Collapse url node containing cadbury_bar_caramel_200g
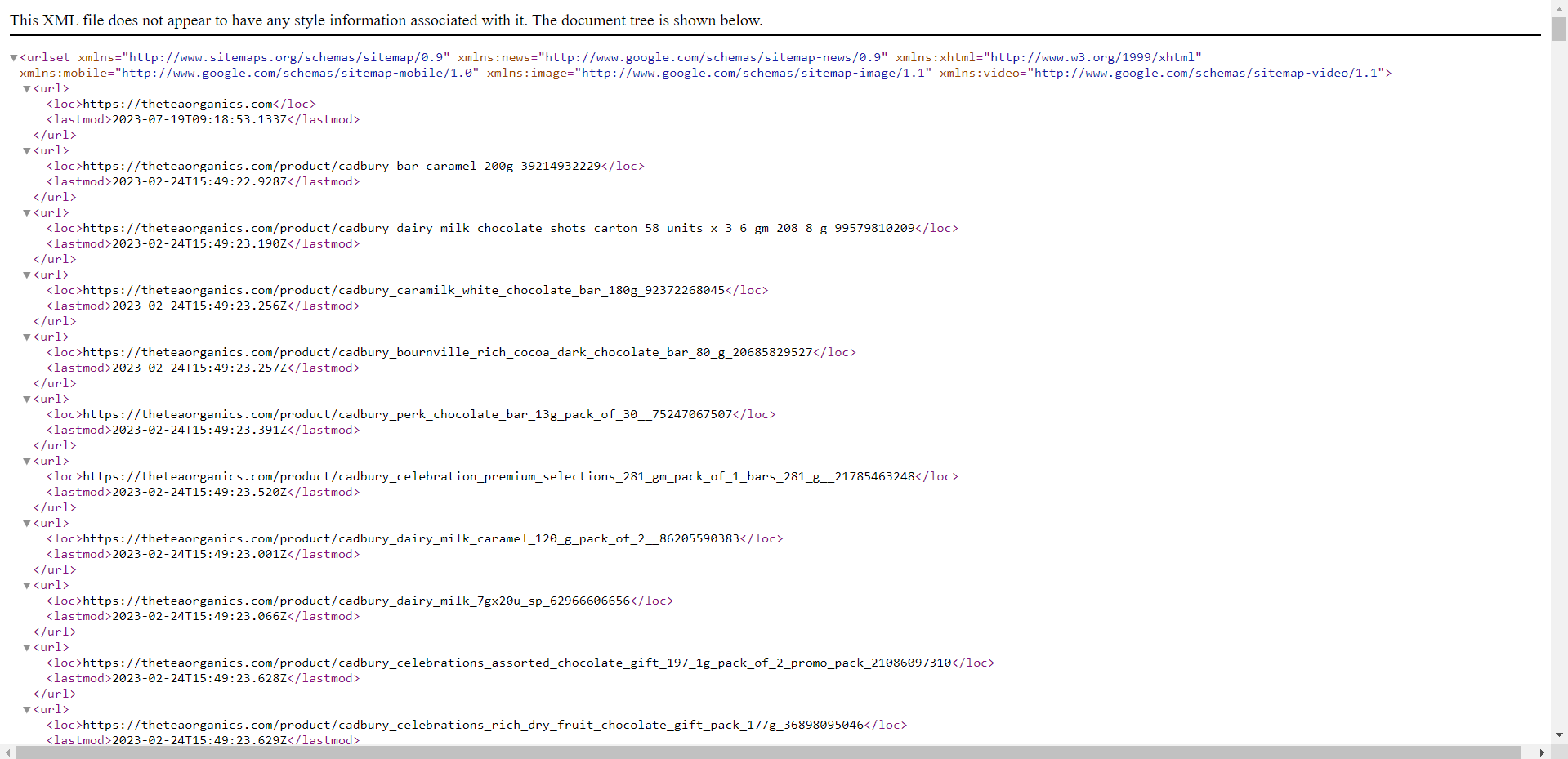 pyautogui.click(x=27, y=151)
